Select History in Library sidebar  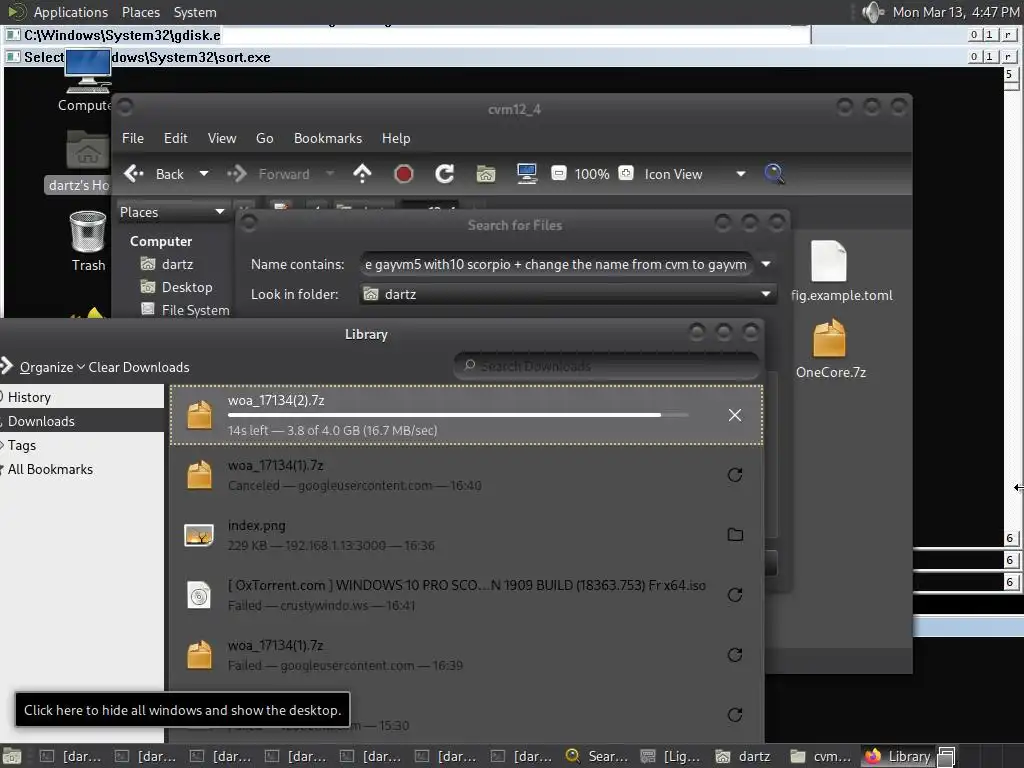click(82, 397)
